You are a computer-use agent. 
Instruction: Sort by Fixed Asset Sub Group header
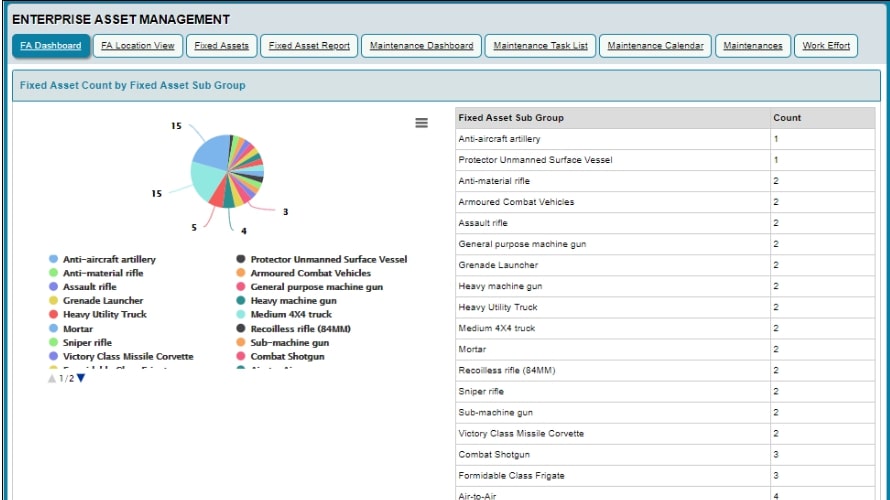511,118
